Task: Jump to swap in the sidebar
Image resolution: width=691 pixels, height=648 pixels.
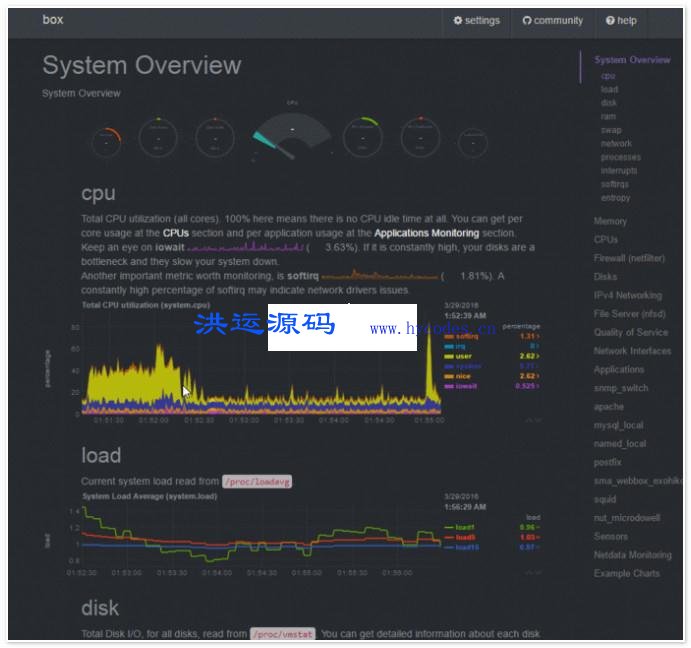Action: (611, 130)
